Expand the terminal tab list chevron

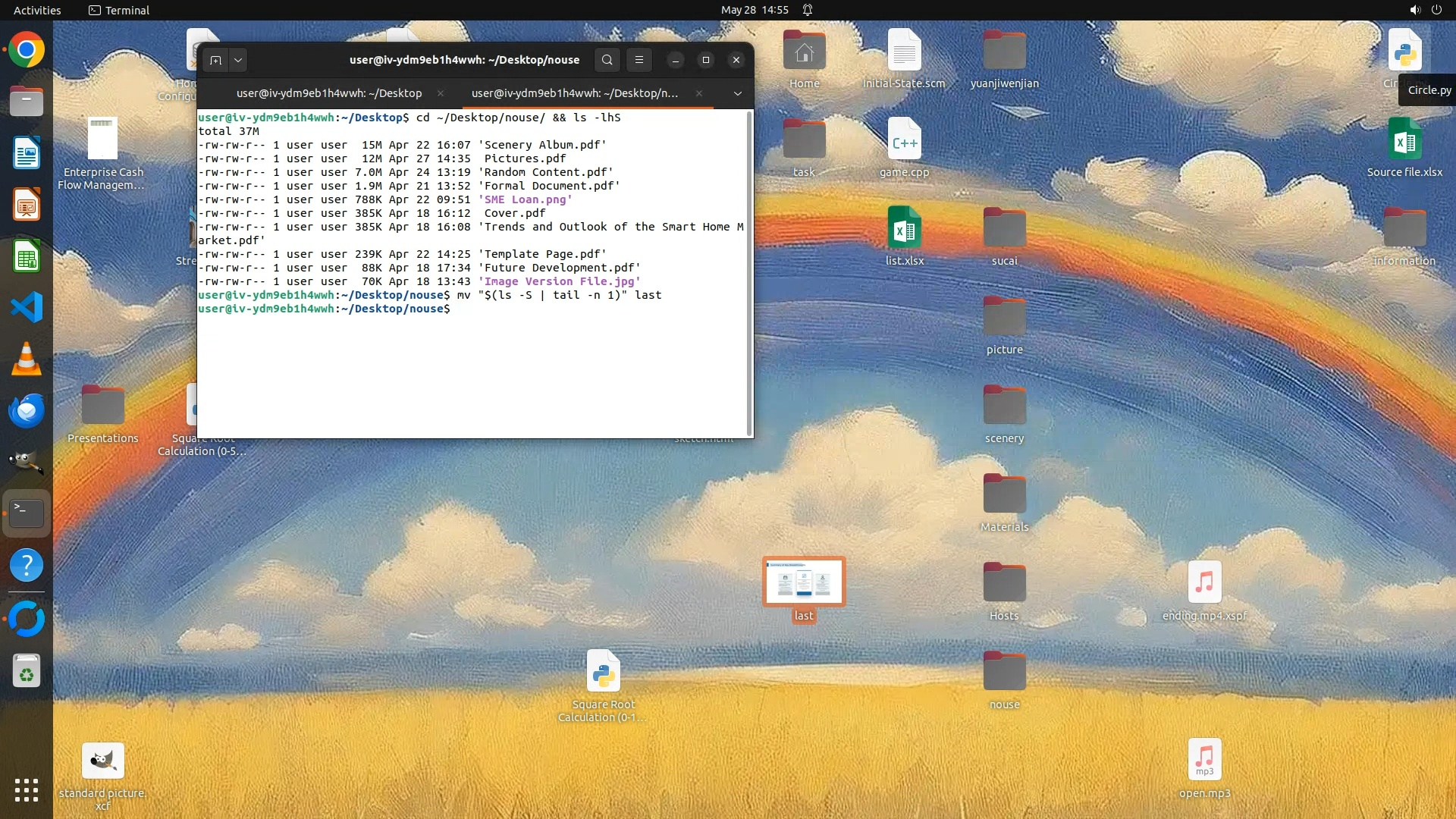point(737,93)
